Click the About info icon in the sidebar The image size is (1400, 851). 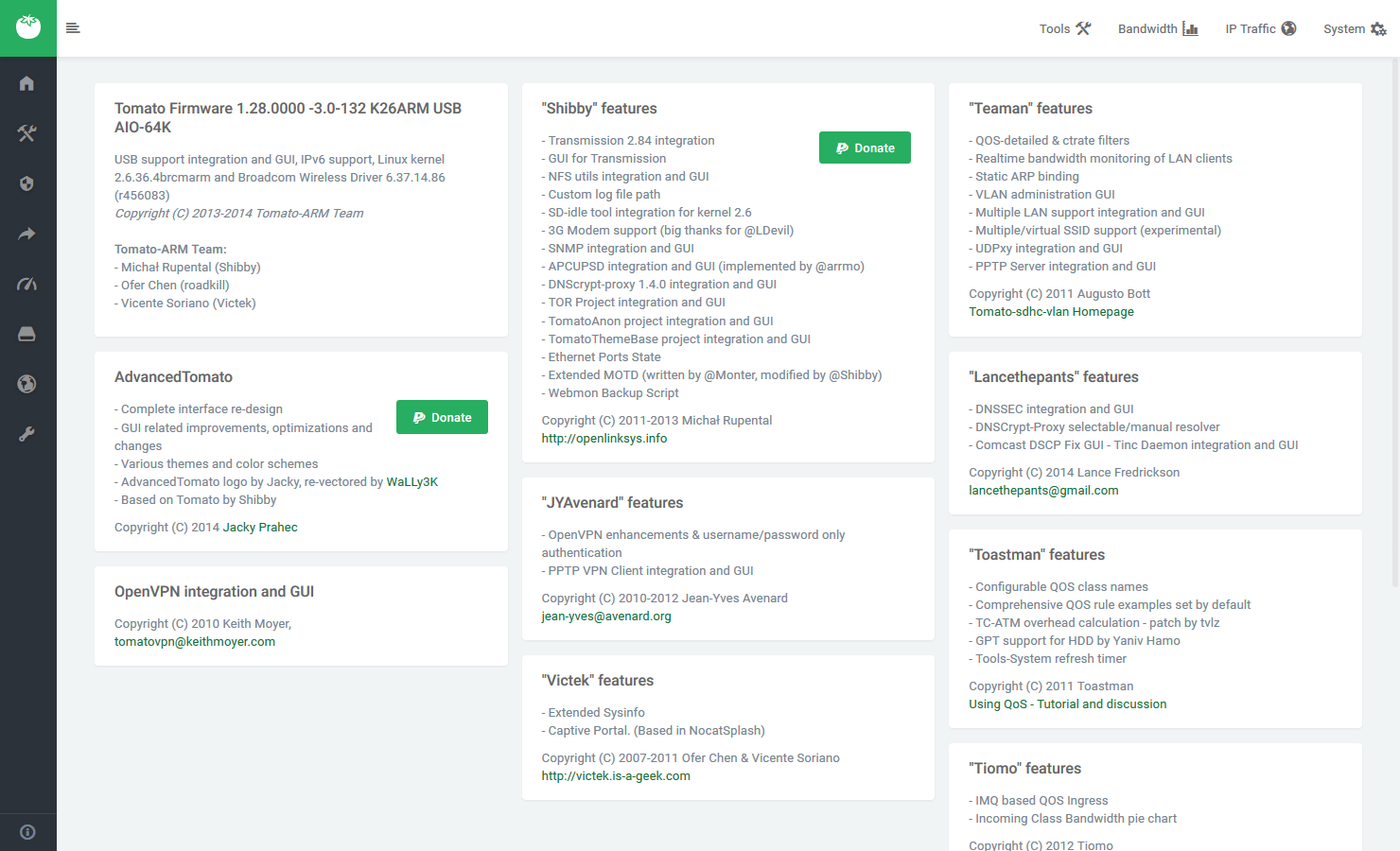click(x=27, y=832)
